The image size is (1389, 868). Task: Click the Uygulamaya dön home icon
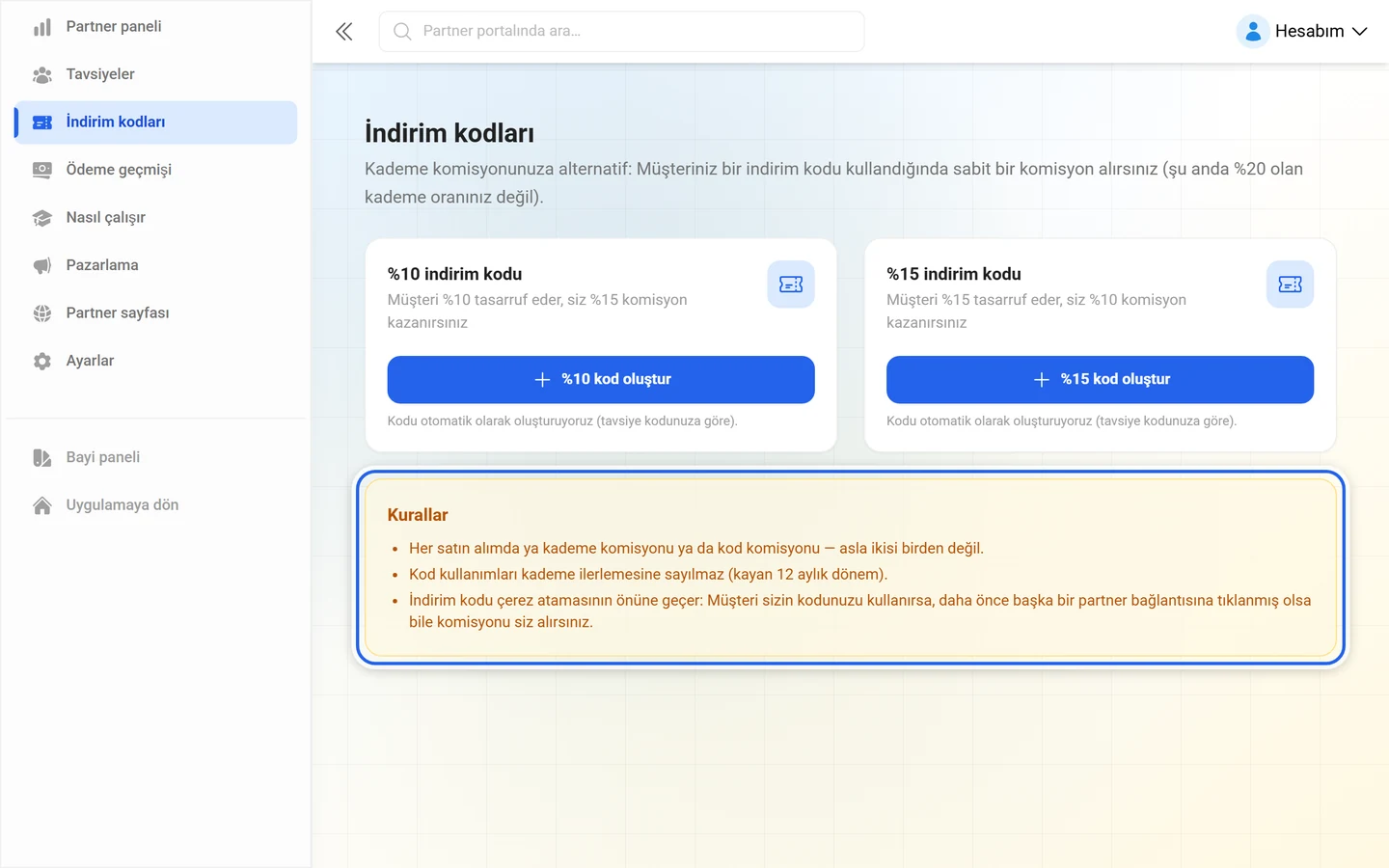pyautogui.click(x=42, y=505)
